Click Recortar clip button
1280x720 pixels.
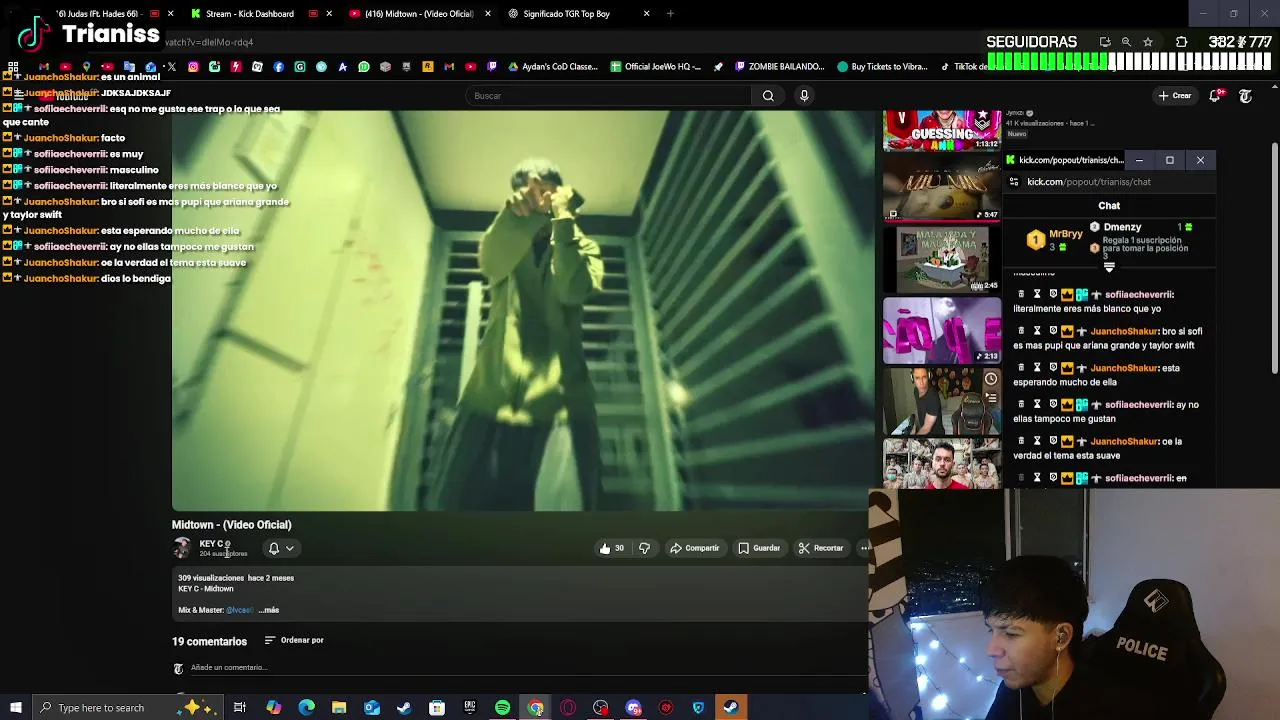coord(820,548)
